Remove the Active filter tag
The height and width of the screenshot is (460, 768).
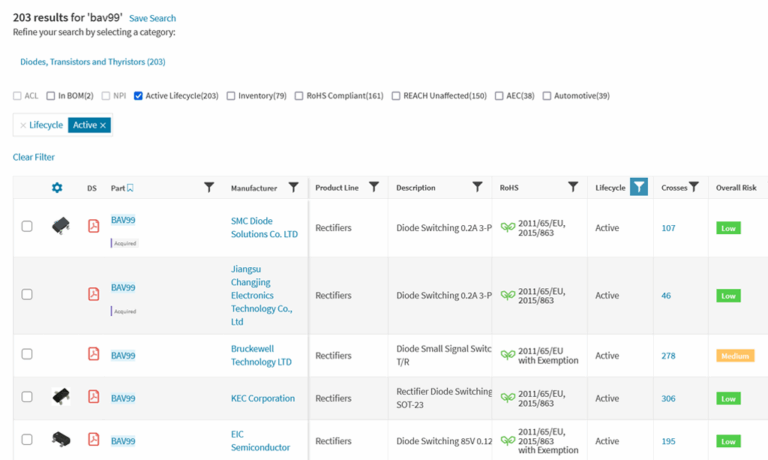pos(103,125)
